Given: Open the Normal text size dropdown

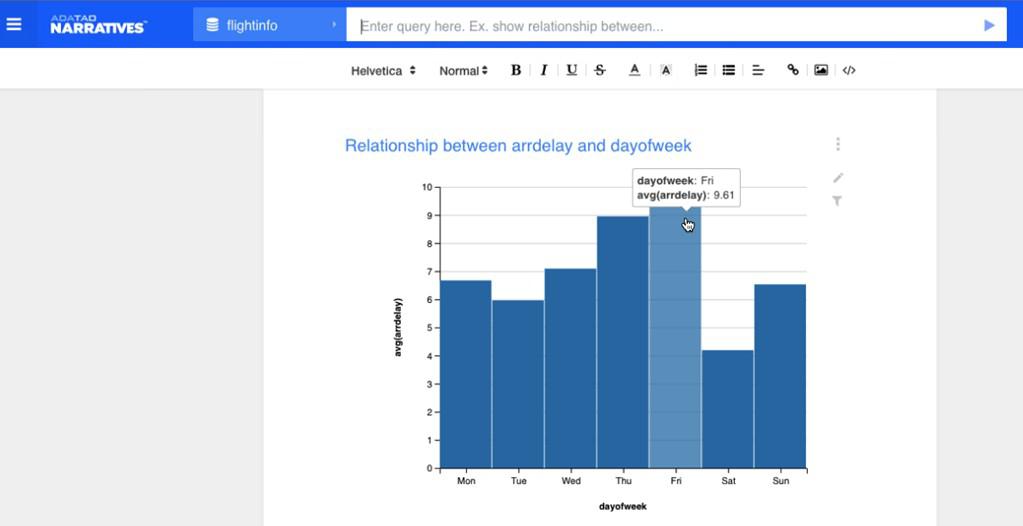Looking at the screenshot, I should click(463, 71).
